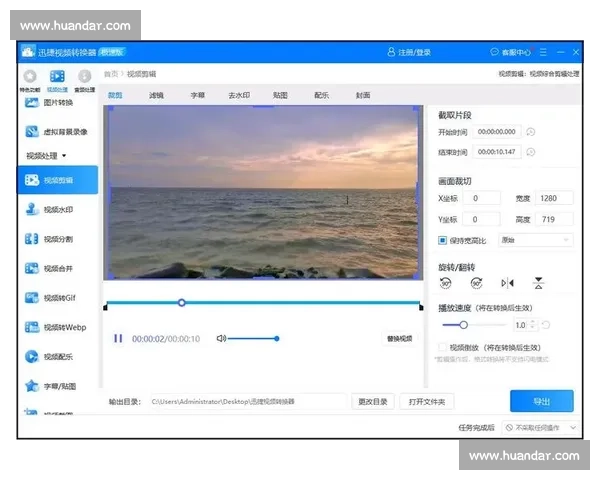Screen dimensions: 600x480
Task: Switch to the 字幕 tab
Action: click(x=197, y=95)
